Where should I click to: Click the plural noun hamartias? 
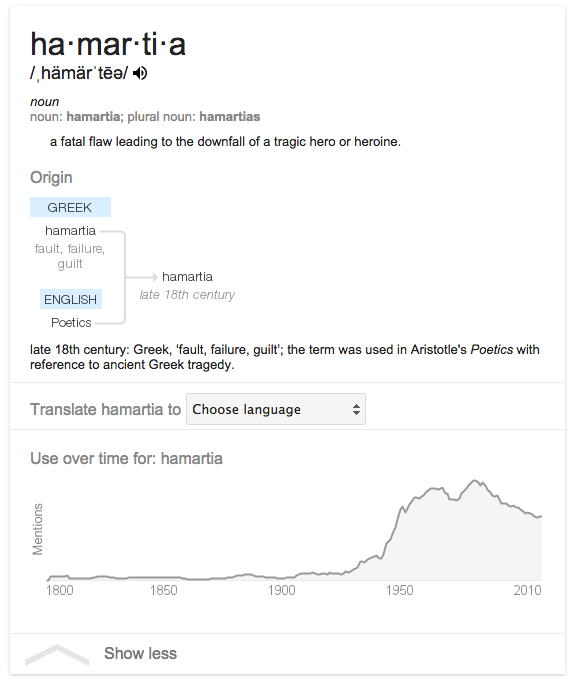(230, 117)
